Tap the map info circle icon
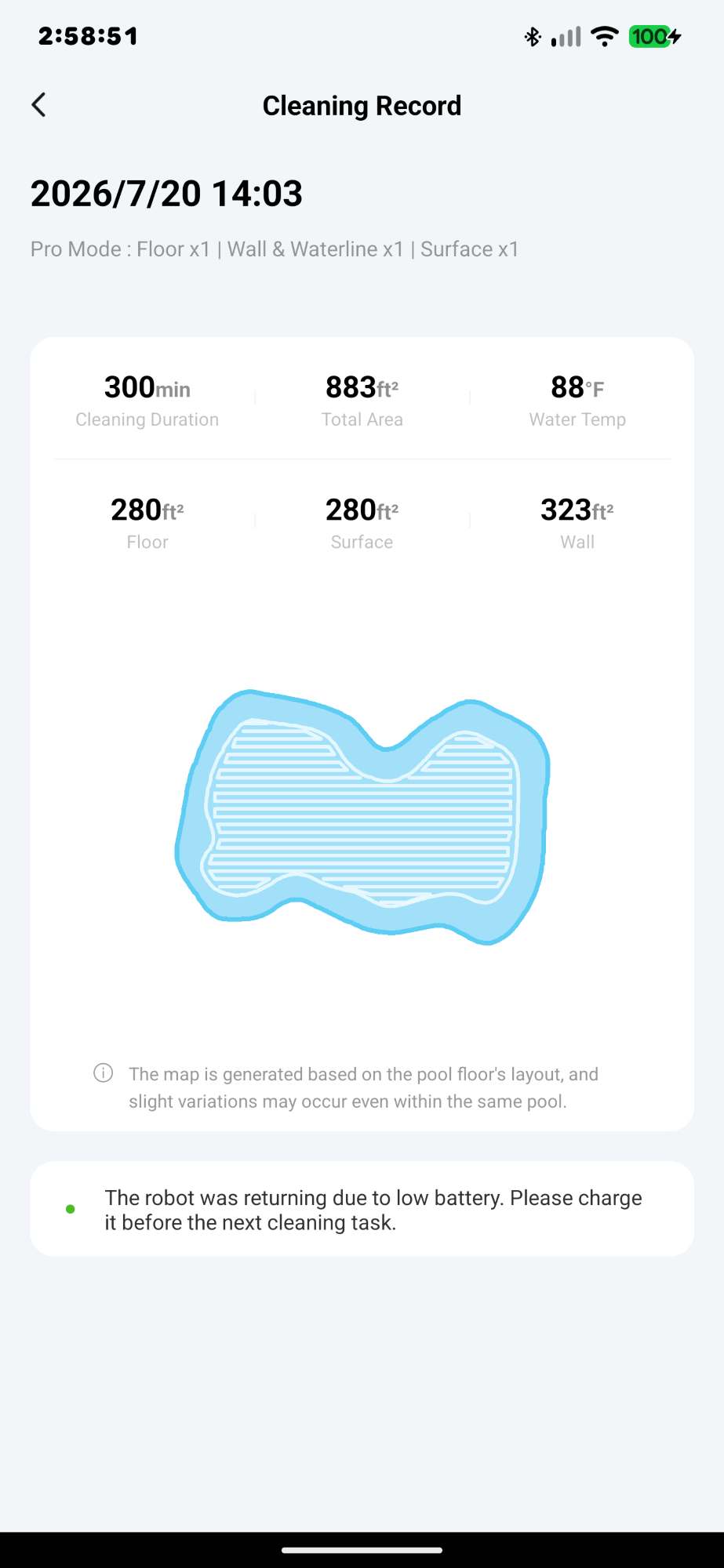 coord(104,1073)
